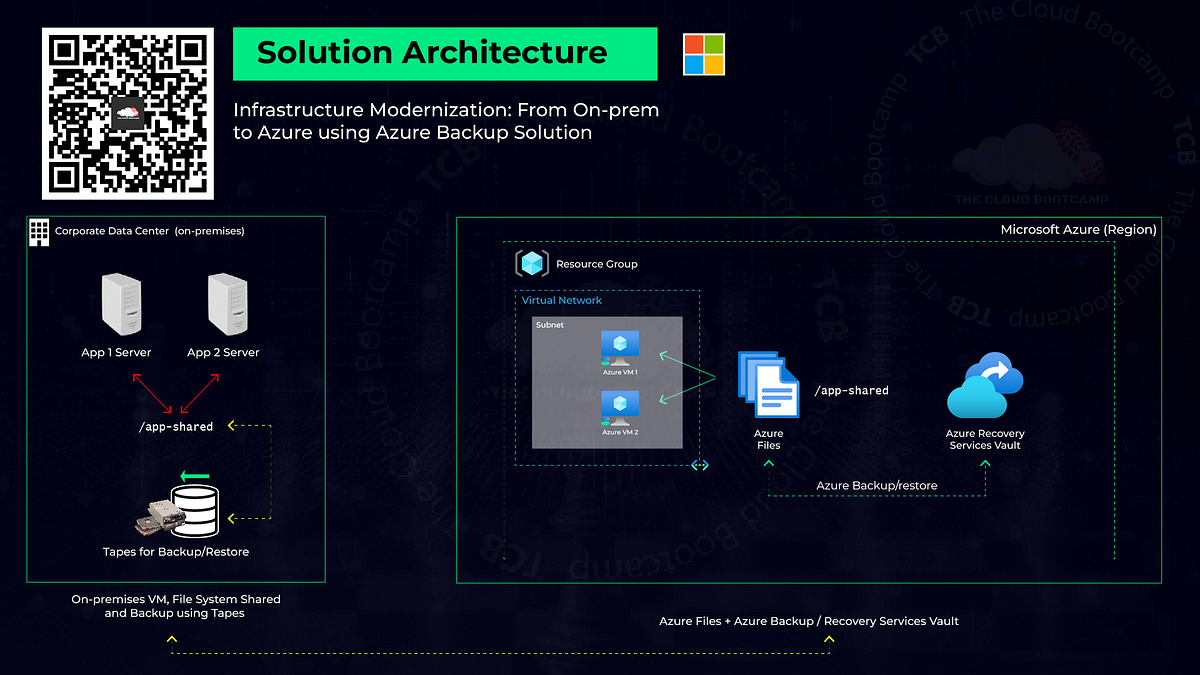
Task: Click the Corporate Data Center building icon
Action: point(38,231)
